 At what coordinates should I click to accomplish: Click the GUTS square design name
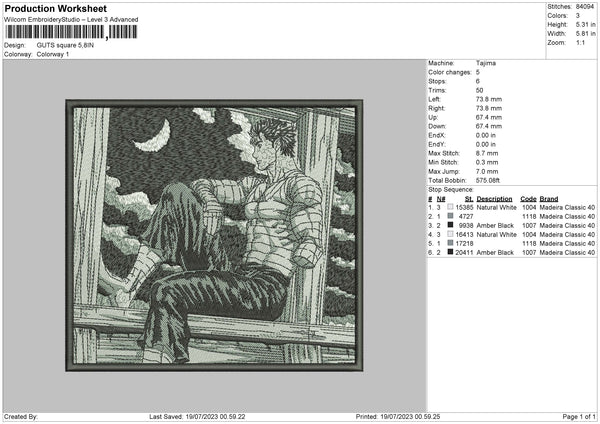coord(65,45)
